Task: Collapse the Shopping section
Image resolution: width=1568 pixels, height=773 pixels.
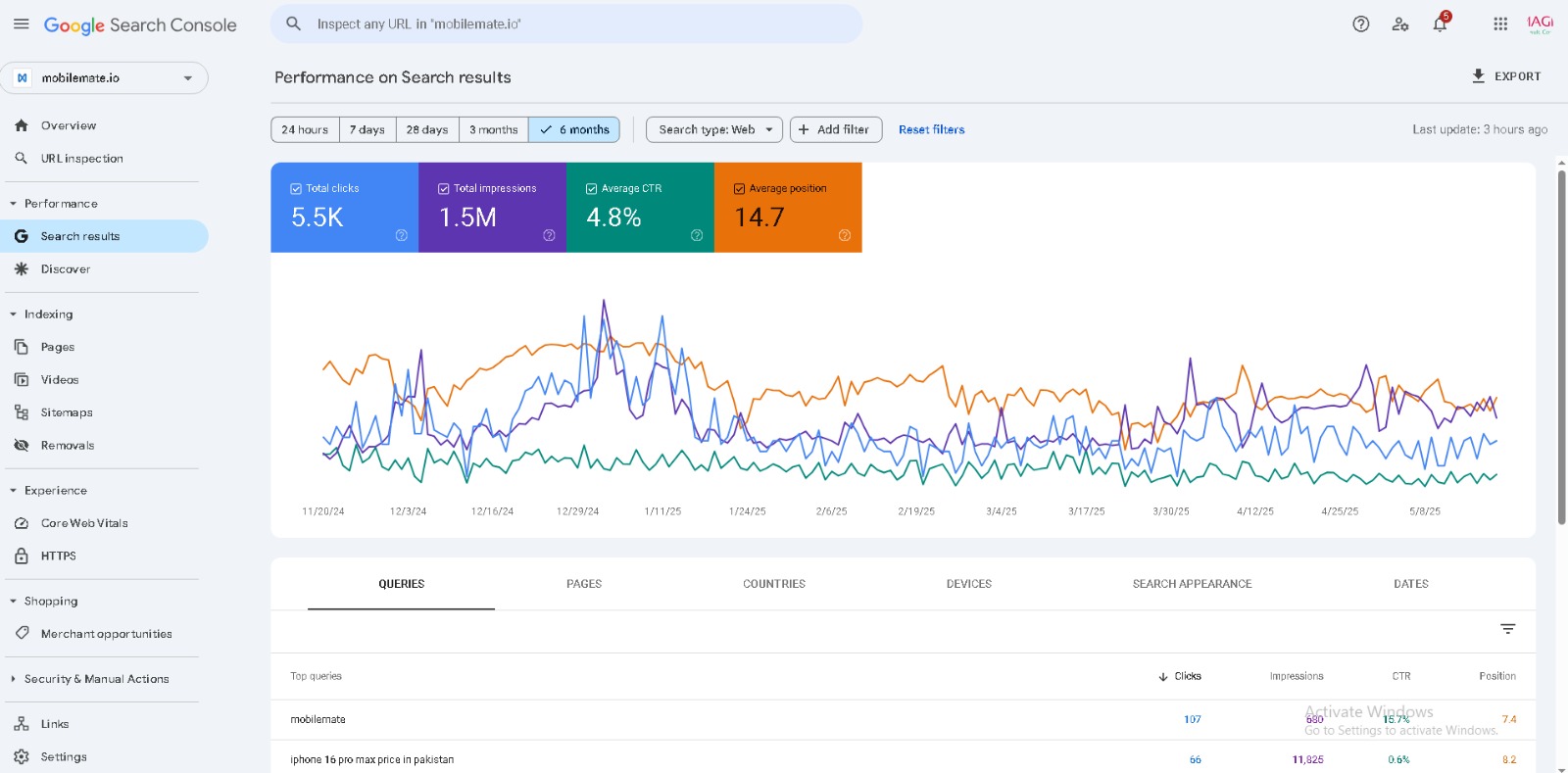Action: 14,602
